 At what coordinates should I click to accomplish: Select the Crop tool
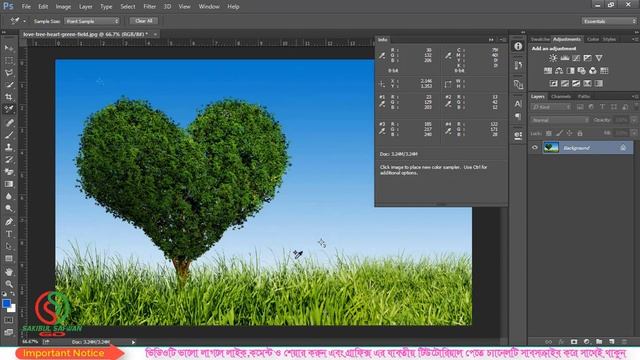coord(9,97)
